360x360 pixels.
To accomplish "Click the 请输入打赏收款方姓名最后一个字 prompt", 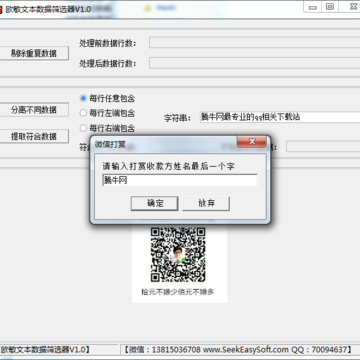I will [168, 166].
